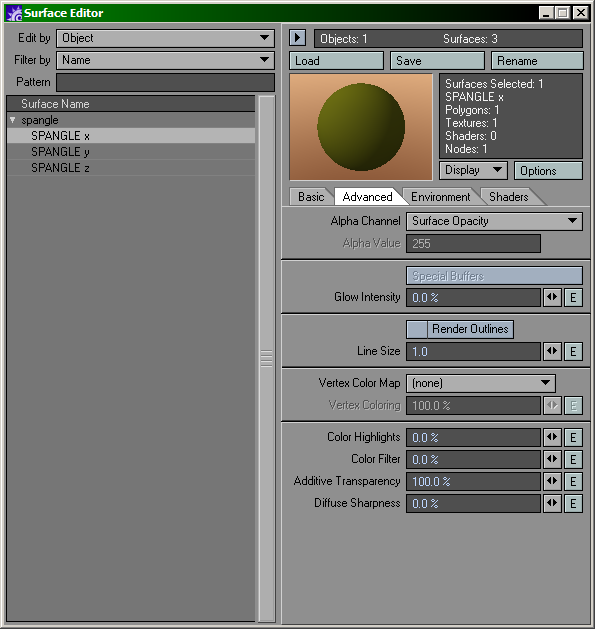Collapse the spangle object tree
This screenshot has width=595, height=629.
point(12,120)
